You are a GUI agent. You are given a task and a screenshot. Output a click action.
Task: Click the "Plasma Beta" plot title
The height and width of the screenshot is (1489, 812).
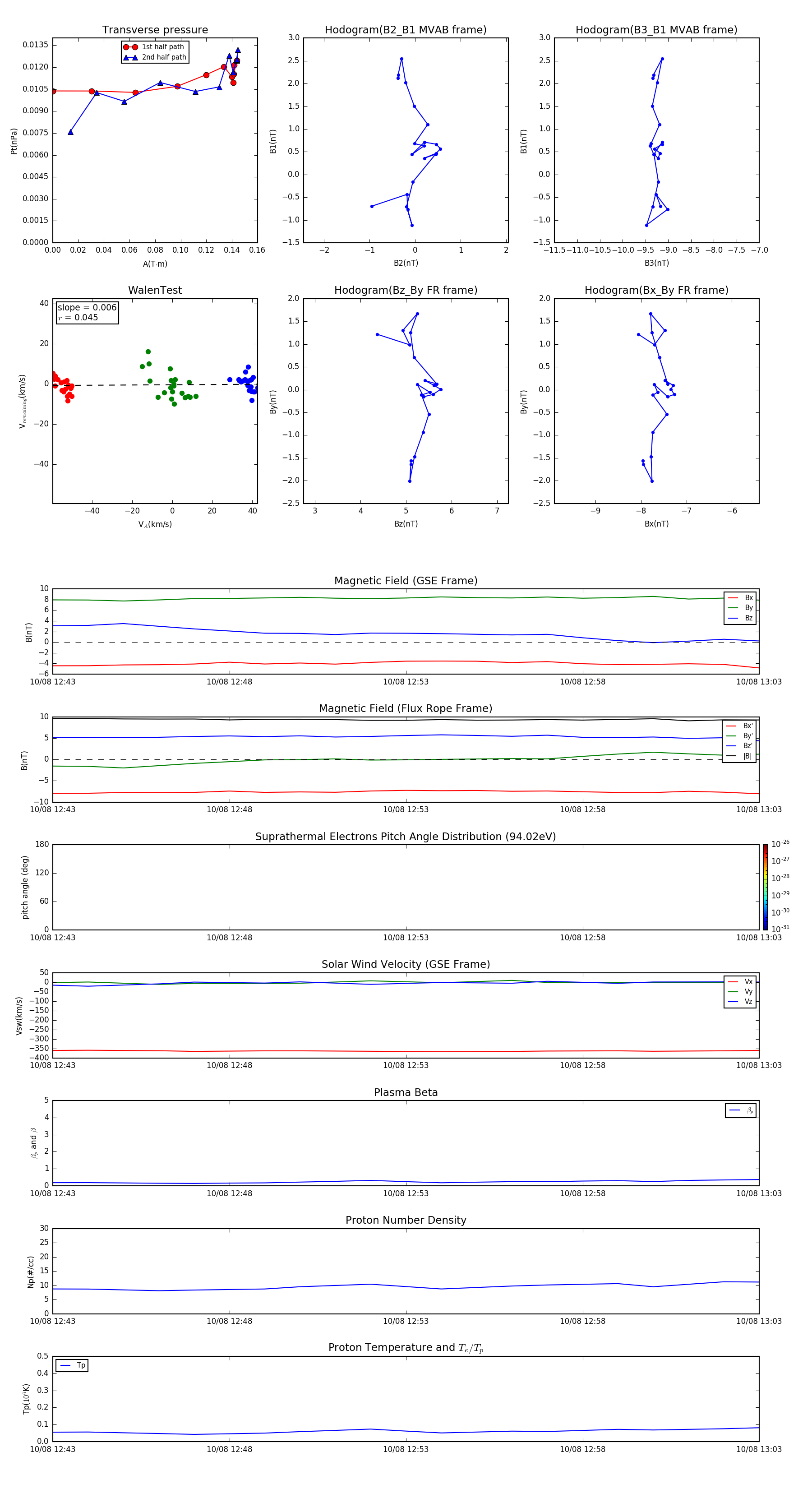[406, 1093]
